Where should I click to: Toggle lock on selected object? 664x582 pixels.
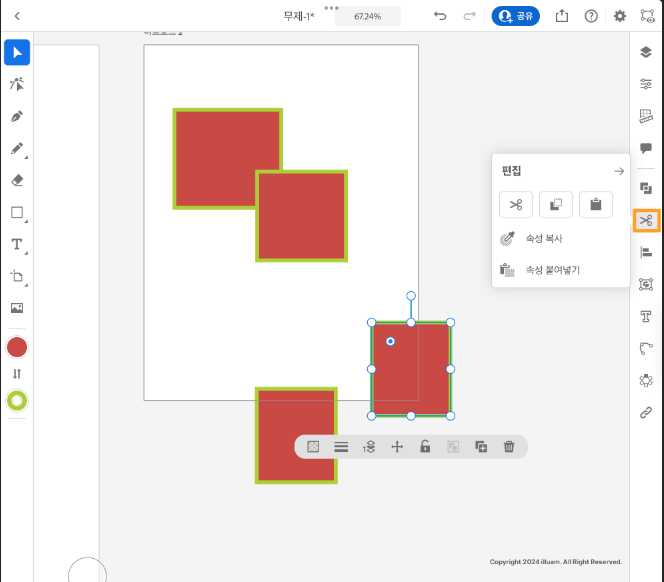(x=425, y=446)
